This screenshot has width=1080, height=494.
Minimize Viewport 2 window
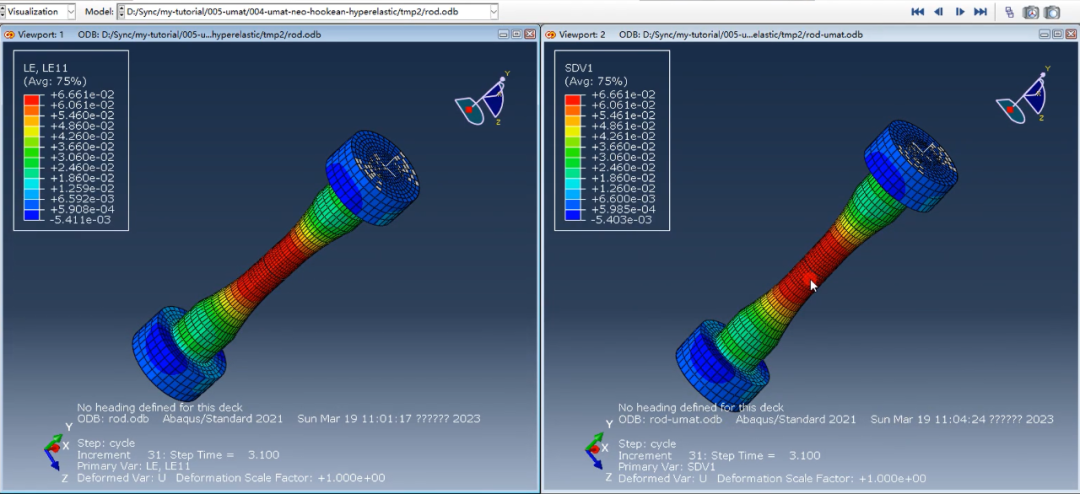pyautogui.click(x=1043, y=34)
